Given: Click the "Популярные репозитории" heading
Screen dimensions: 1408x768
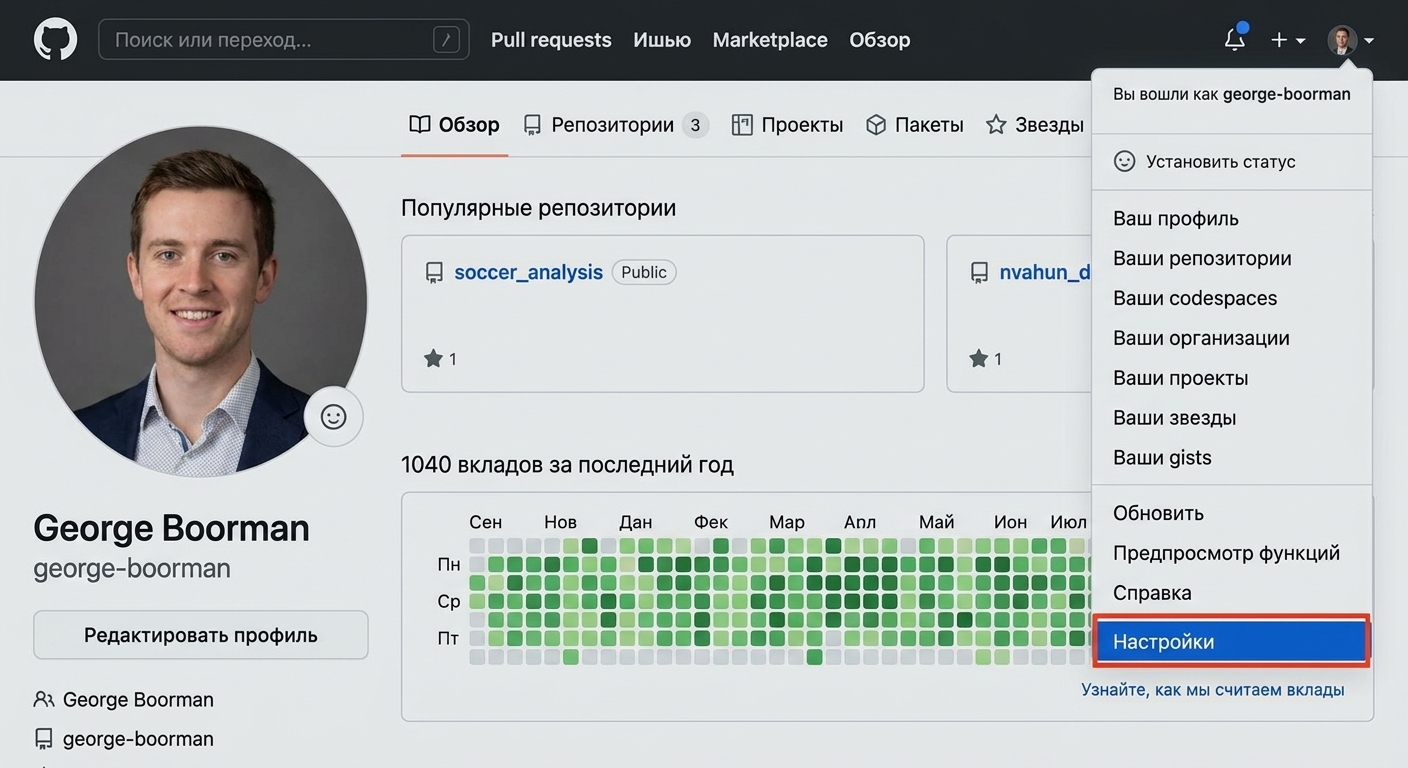Looking at the screenshot, I should coord(538,208).
